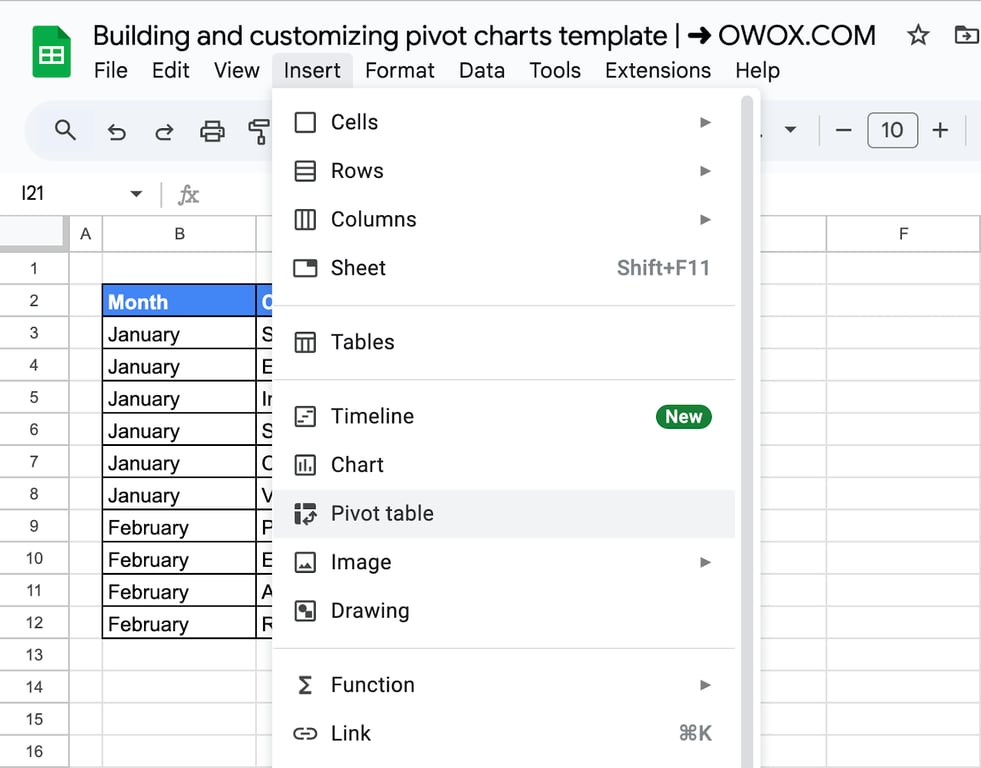The height and width of the screenshot is (768, 981).
Task: Open the Edit menu
Action: (x=170, y=71)
